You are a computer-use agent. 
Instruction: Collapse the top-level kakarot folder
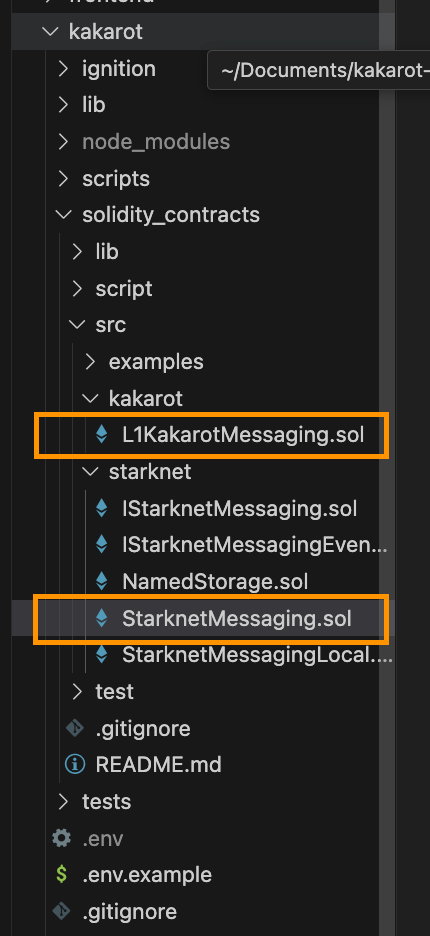pos(50,32)
